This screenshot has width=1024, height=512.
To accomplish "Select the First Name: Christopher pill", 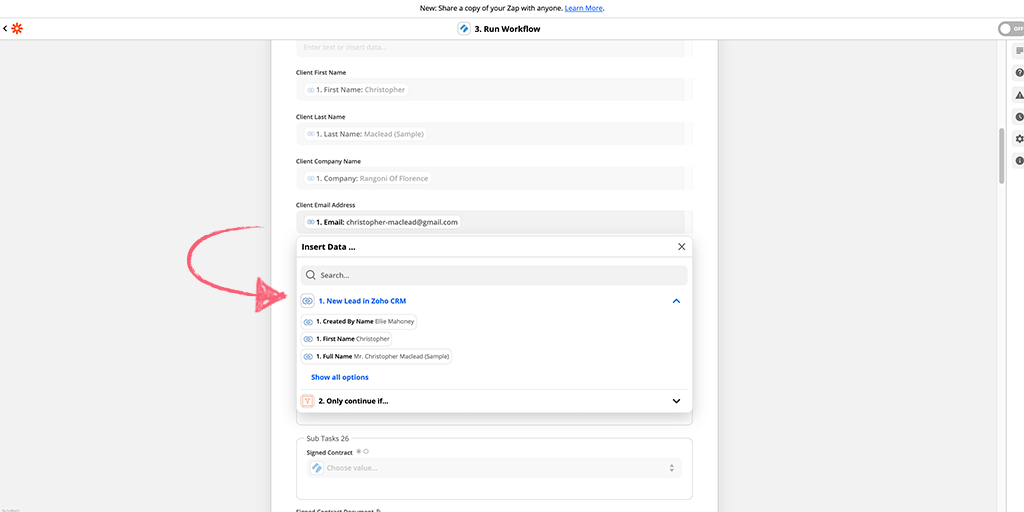I will coord(356,89).
